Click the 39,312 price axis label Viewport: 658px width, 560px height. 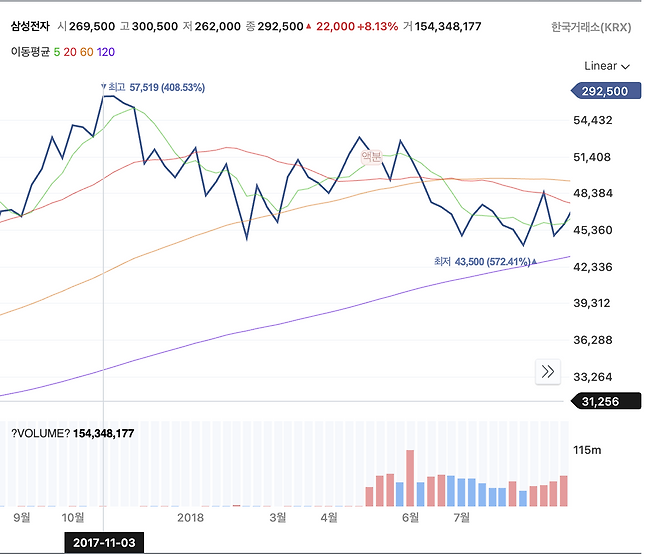(592, 303)
